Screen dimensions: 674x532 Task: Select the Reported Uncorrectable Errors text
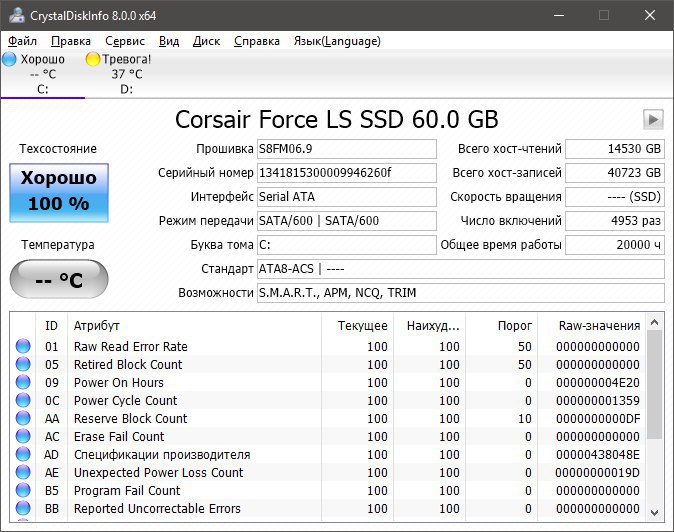(157, 509)
